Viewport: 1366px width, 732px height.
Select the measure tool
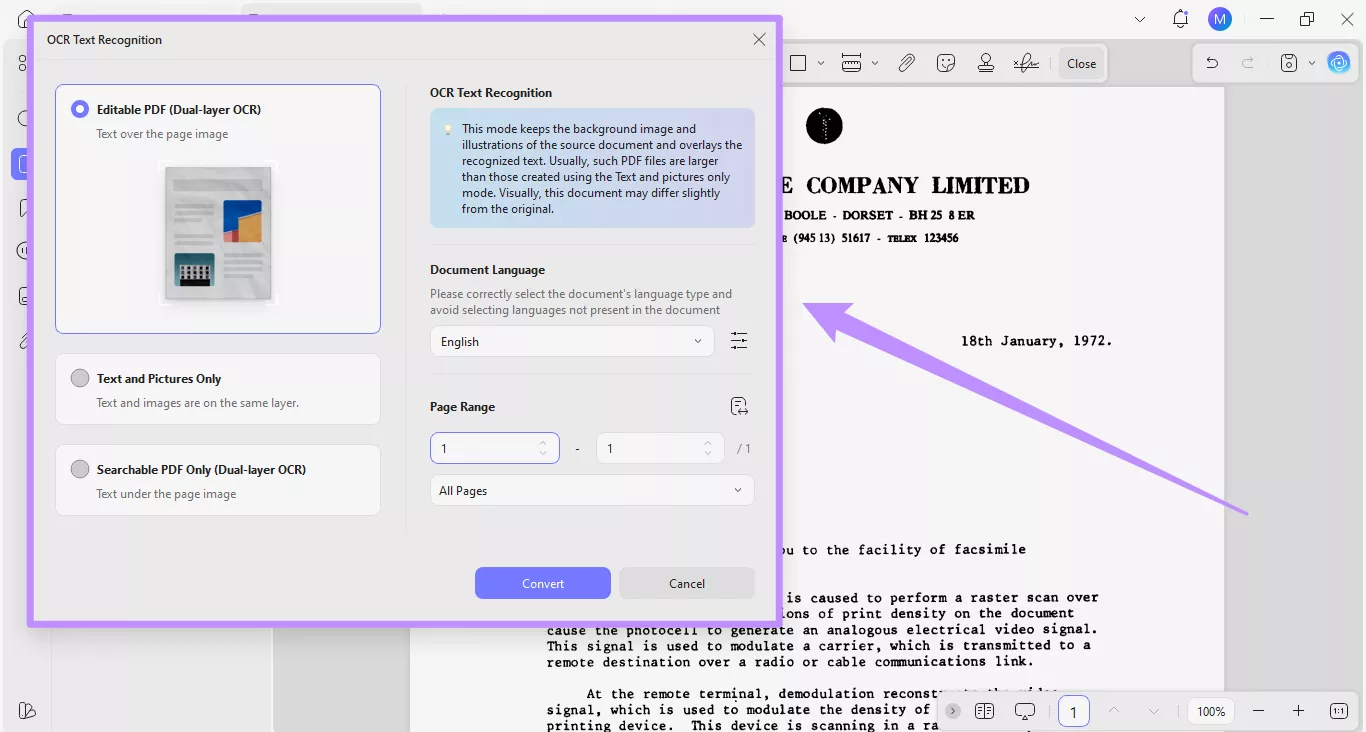(849, 62)
